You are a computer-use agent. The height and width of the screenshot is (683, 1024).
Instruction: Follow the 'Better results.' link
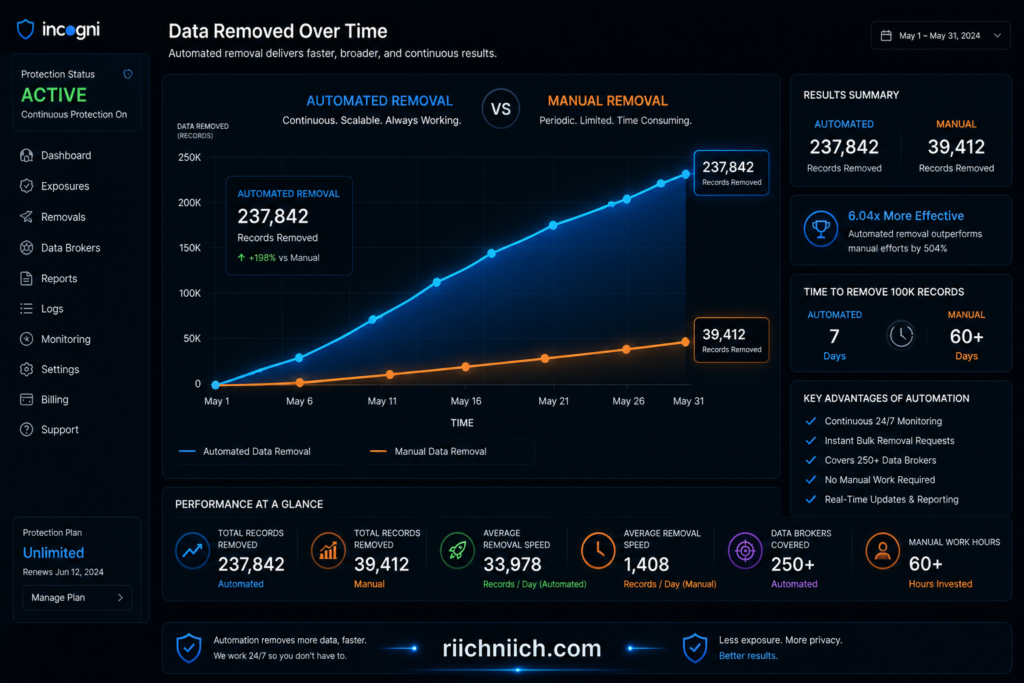(x=748, y=656)
